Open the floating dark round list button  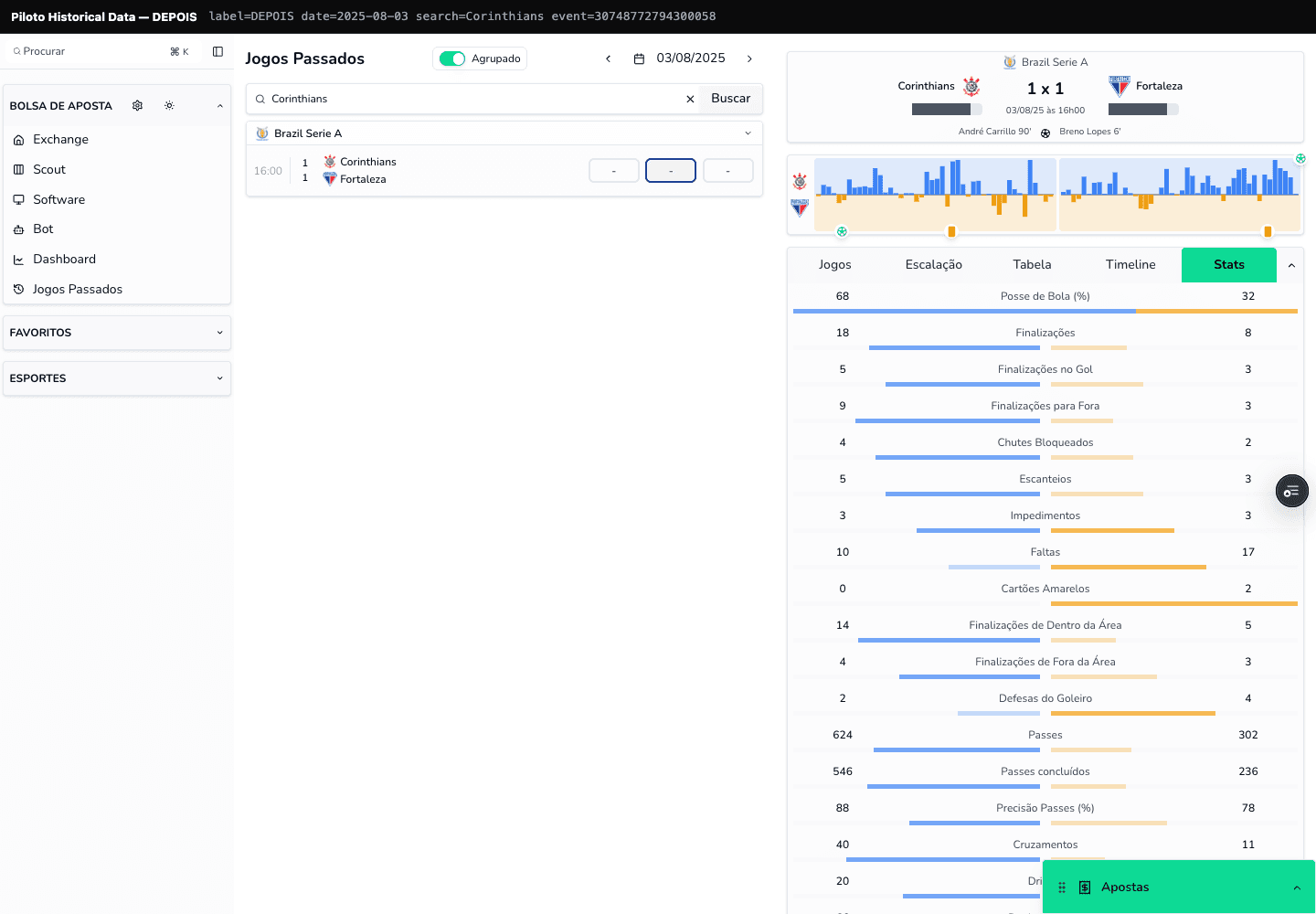(1292, 492)
